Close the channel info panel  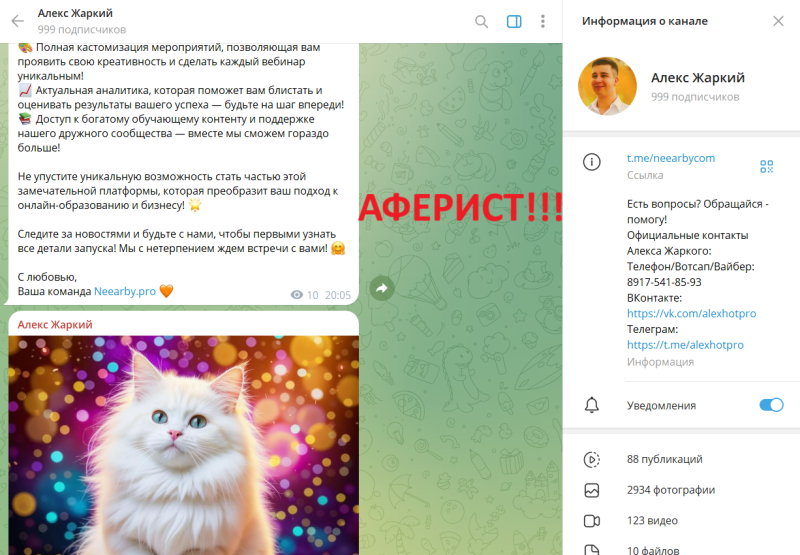pos(778,21)
